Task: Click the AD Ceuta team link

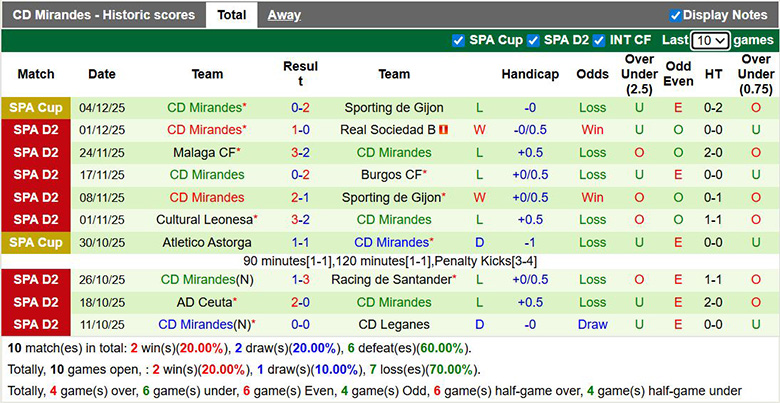Action: tap(204, 302)
